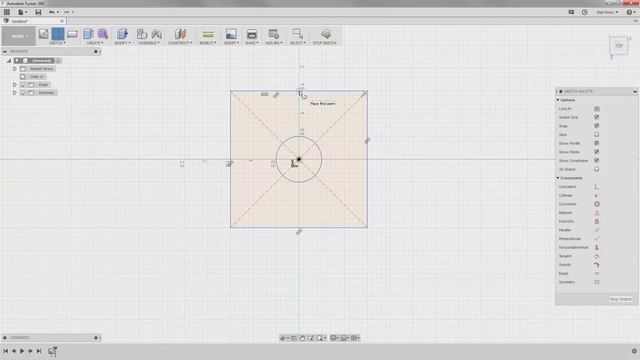
Task: Open the data panel grid icon
Action: (7, 12)
